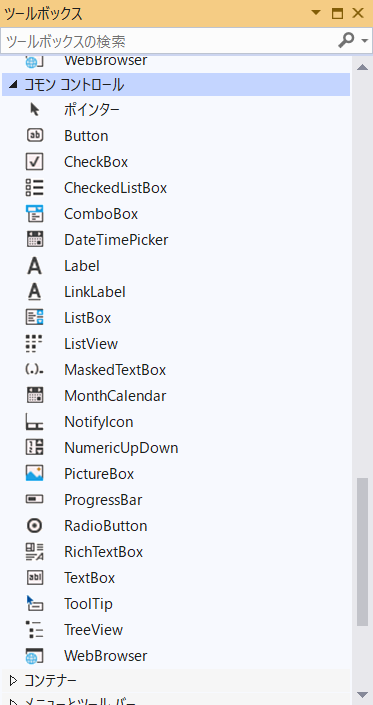Image resolution: width=373 pixels, height=705 pixels.
Task: Select the MaskedTextBox text label
Action: tap(115, 370)
